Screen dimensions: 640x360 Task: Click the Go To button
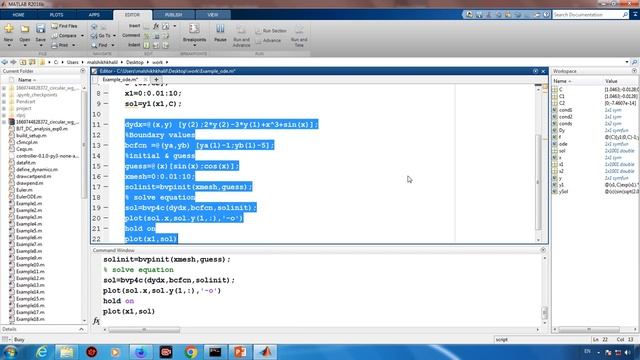point(101,36)
